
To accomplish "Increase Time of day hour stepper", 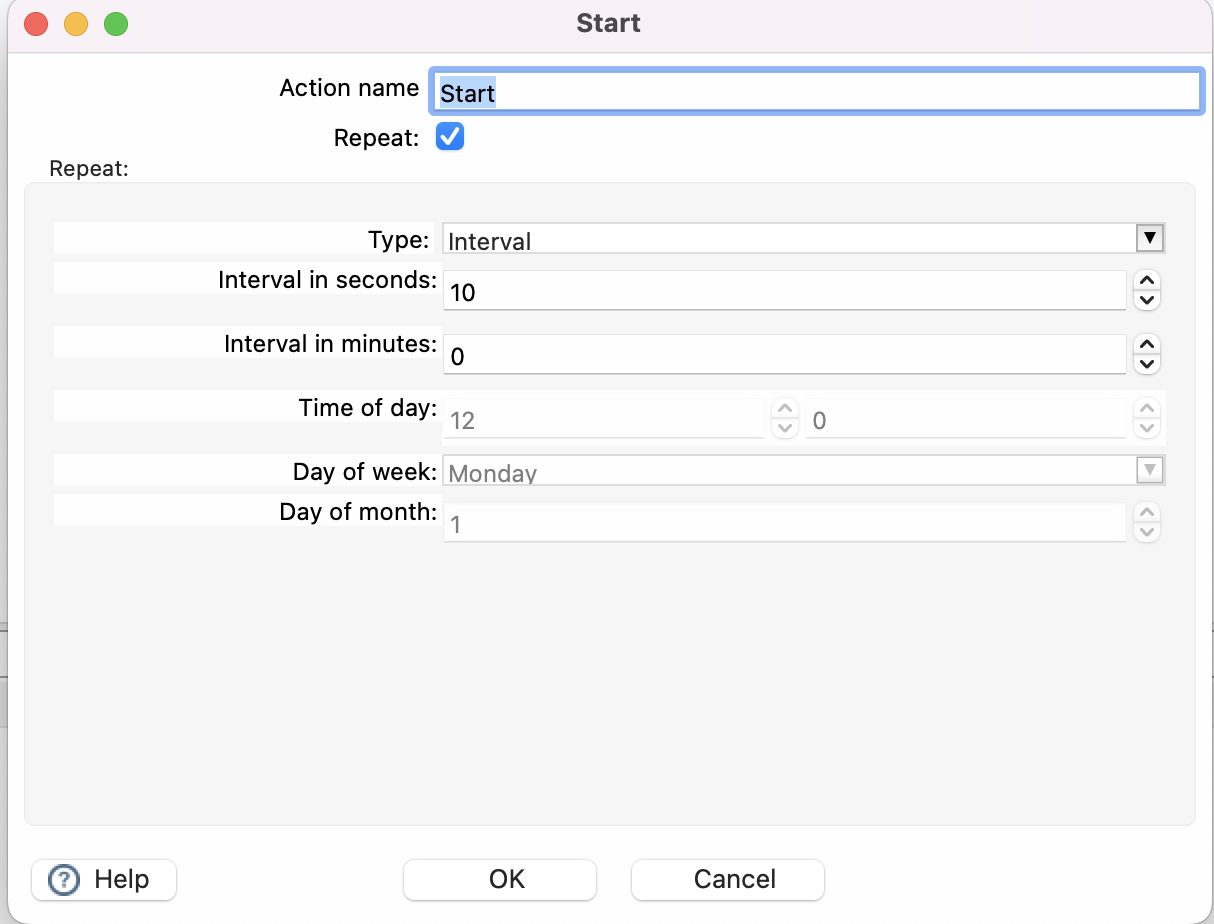I will [785, 409].
